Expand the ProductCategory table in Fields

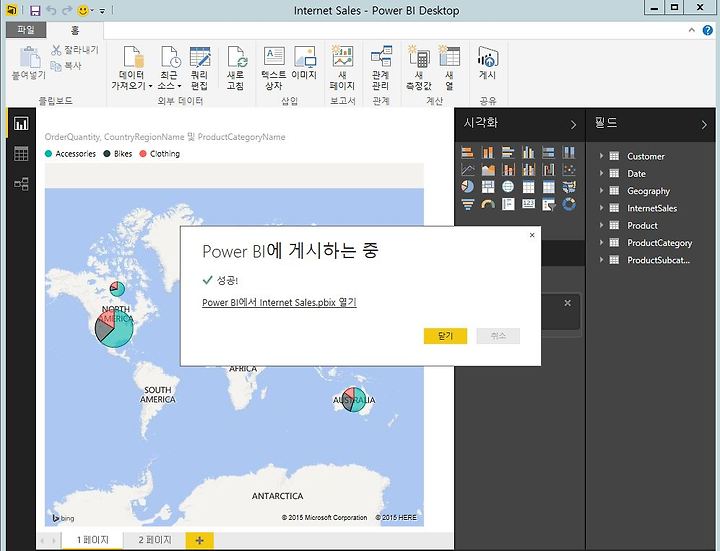(x=602, y=242)
